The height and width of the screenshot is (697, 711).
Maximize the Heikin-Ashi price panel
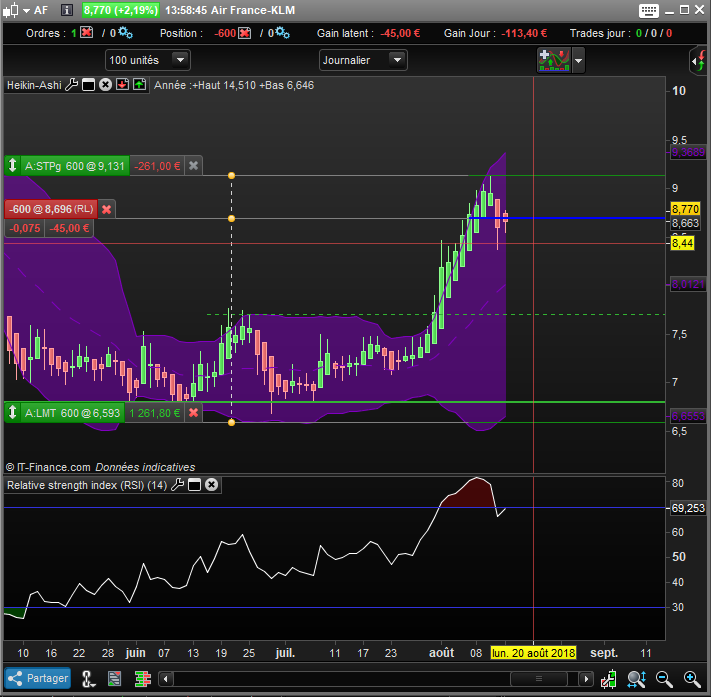88,85
